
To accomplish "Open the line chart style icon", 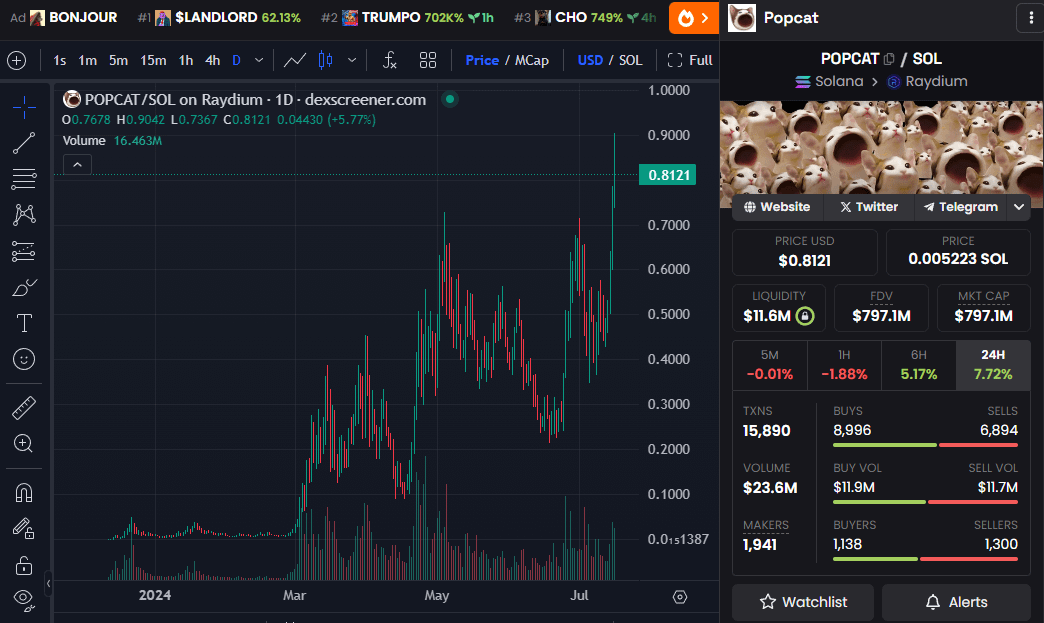I will click(295, 61).
